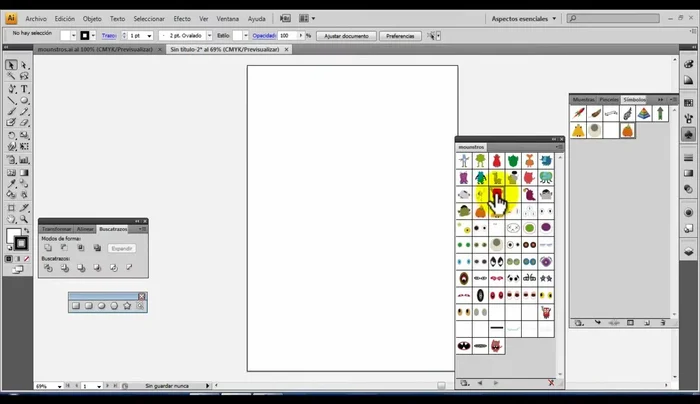Activate the Zoom magnifier tool
This screenshot has width=700, height=404.
coord(24,218)
